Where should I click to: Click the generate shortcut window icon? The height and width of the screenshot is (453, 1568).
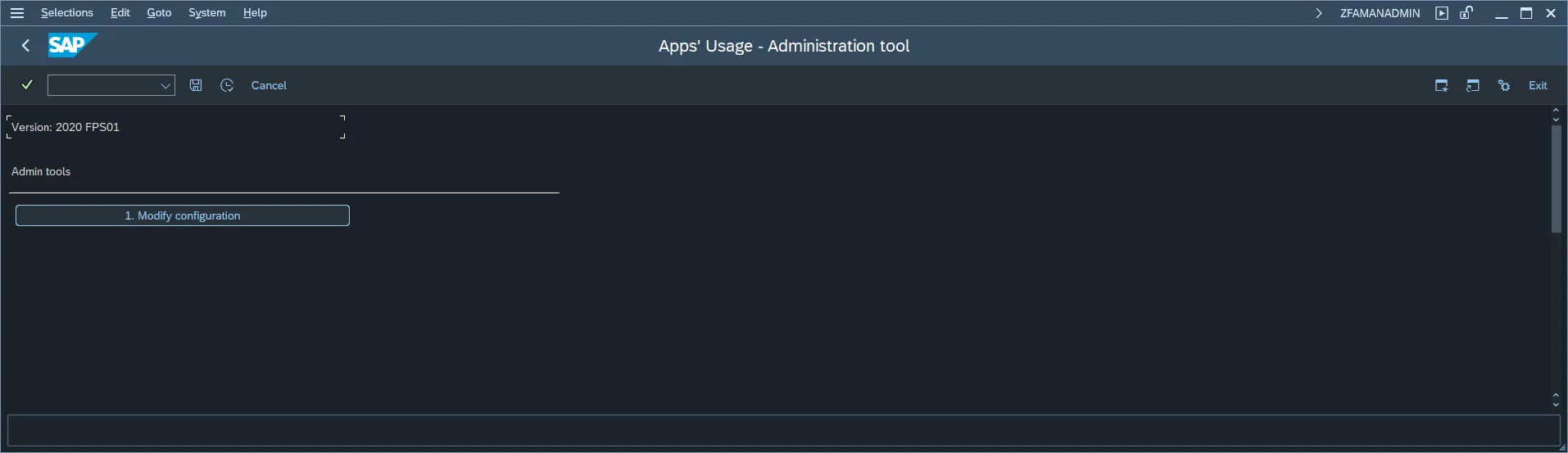tap(1473, 85)
